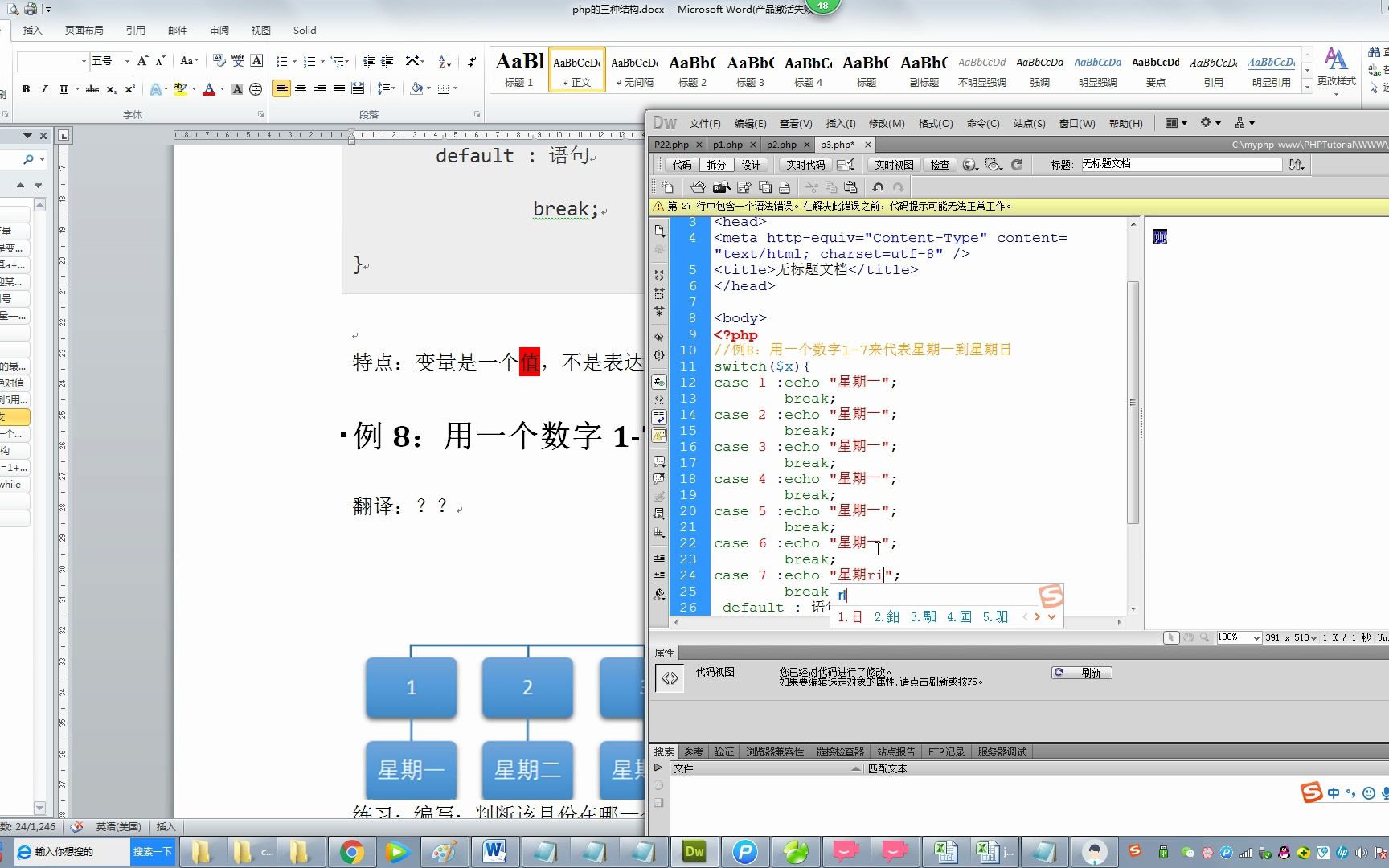
Task: Click the clear formatting icon
Action: click(219, 61)
